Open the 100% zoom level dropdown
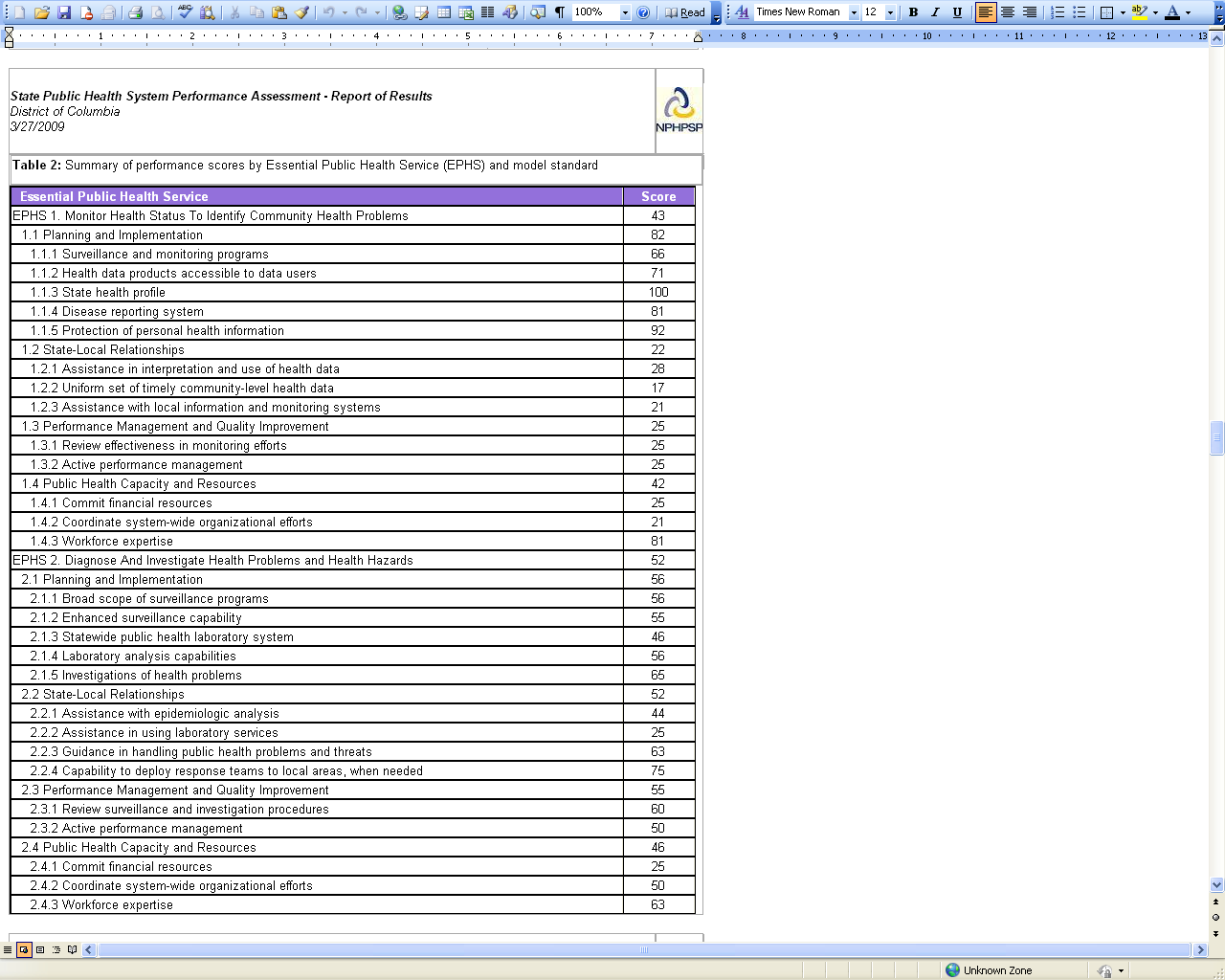 625,12
